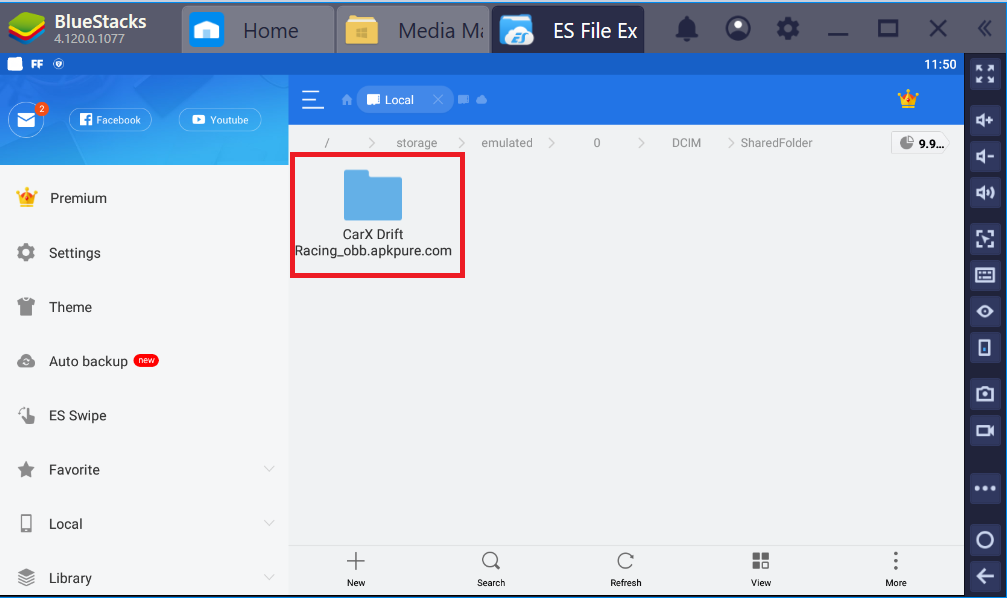Switch to the BlueStacks Home tab
1007x600 pixels.
click(x=258, y=30)
